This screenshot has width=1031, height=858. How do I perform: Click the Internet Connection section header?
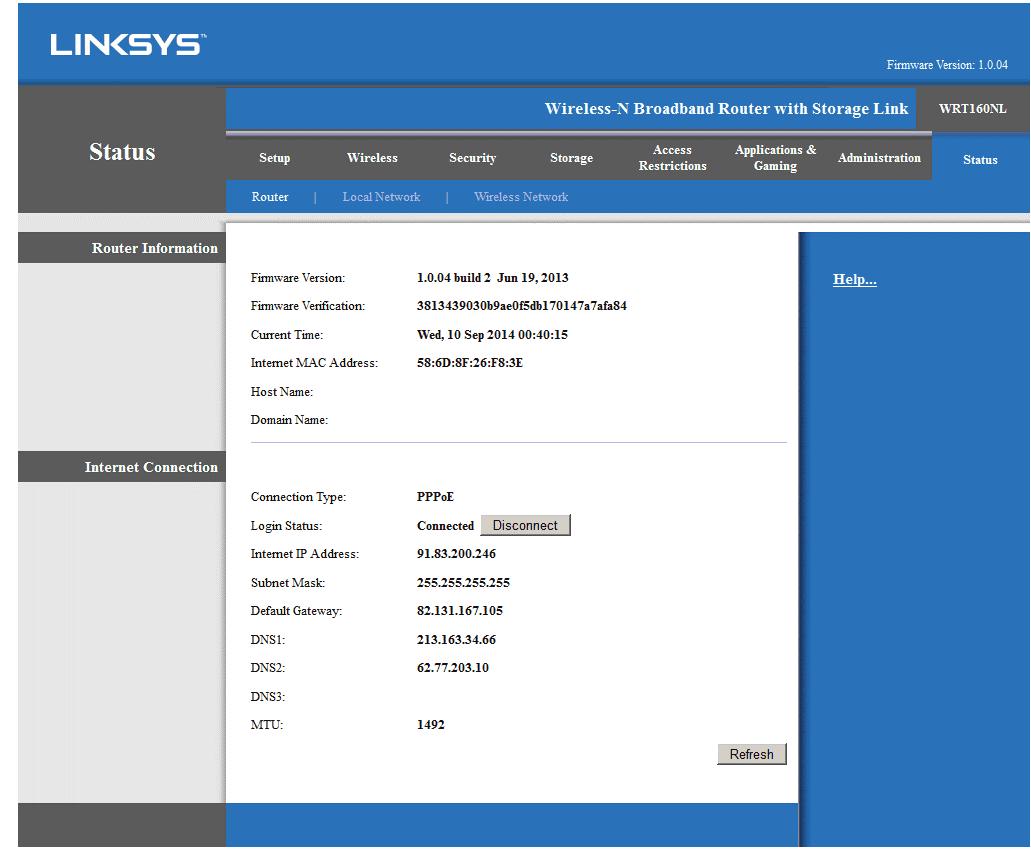[x=151, y=467]
